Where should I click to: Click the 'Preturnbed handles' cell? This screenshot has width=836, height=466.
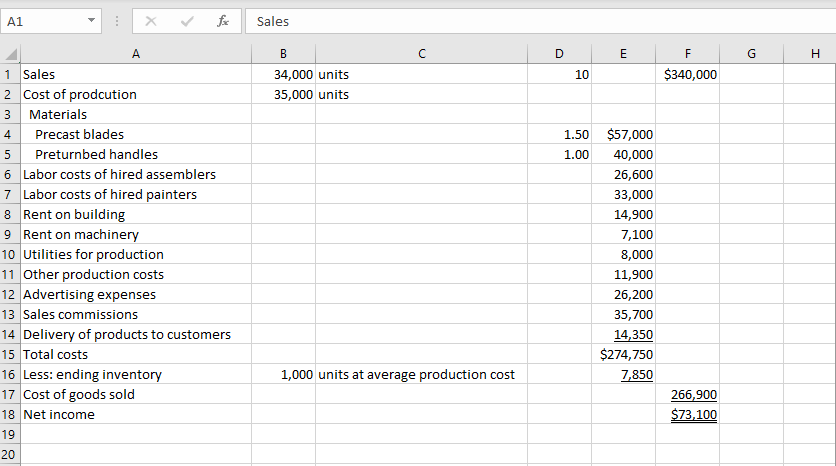click(136, 154)
